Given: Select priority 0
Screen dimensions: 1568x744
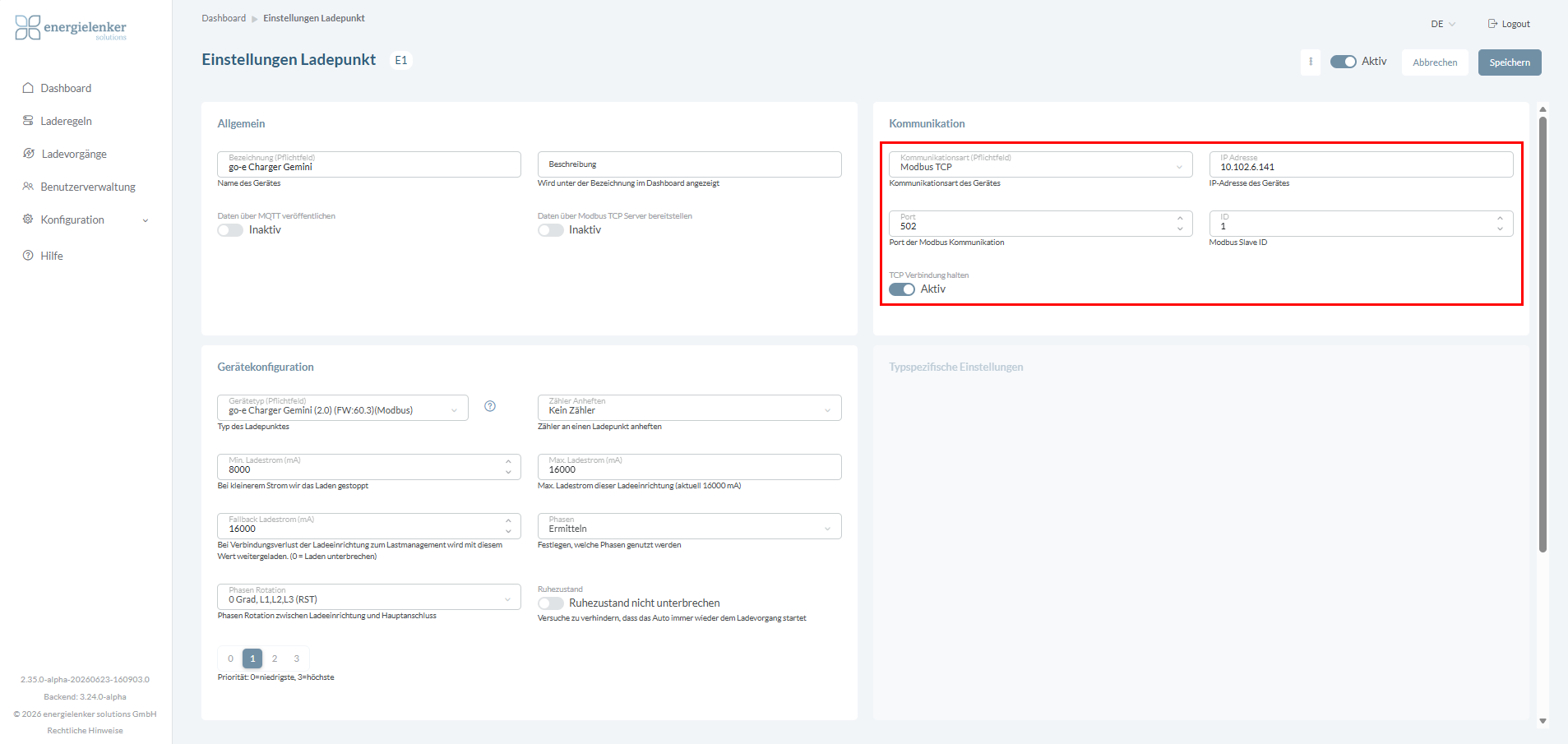Looking at the screenshot, I should [x=230, y=659].
